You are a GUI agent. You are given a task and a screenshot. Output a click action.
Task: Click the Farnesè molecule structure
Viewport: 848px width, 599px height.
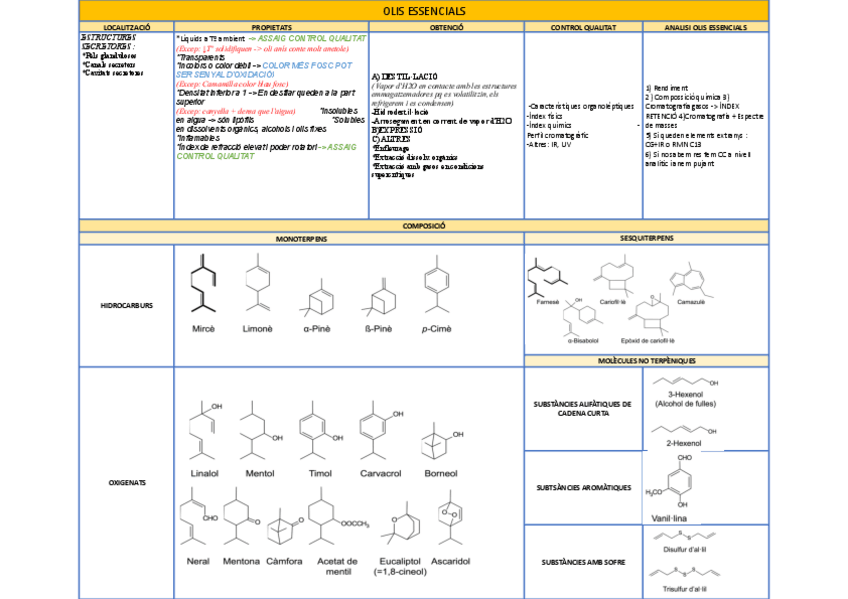(x=547, y=277)
